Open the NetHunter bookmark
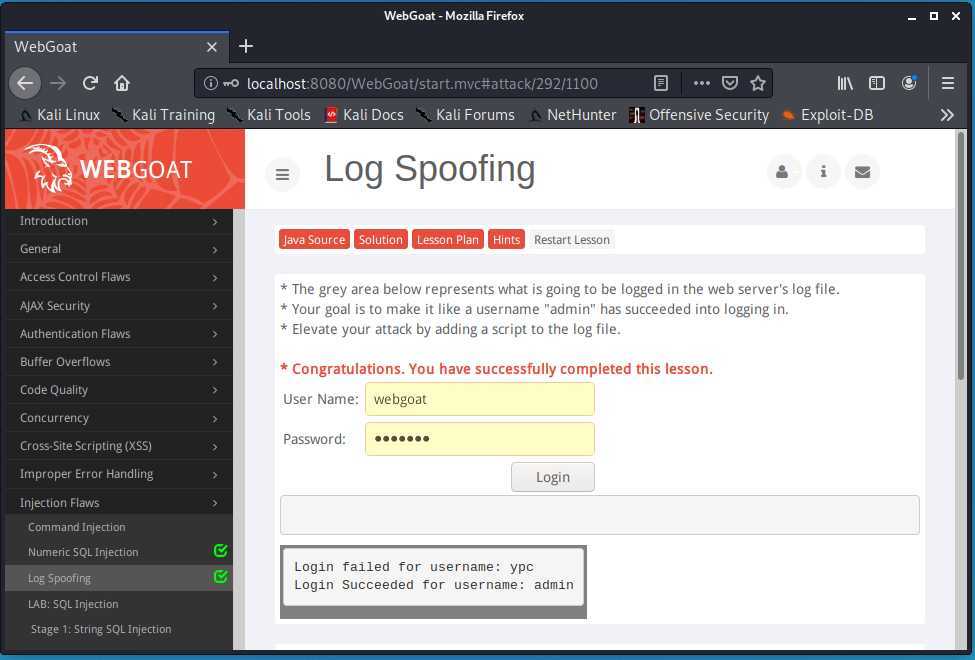975x660 pixels. pos(573,115)
